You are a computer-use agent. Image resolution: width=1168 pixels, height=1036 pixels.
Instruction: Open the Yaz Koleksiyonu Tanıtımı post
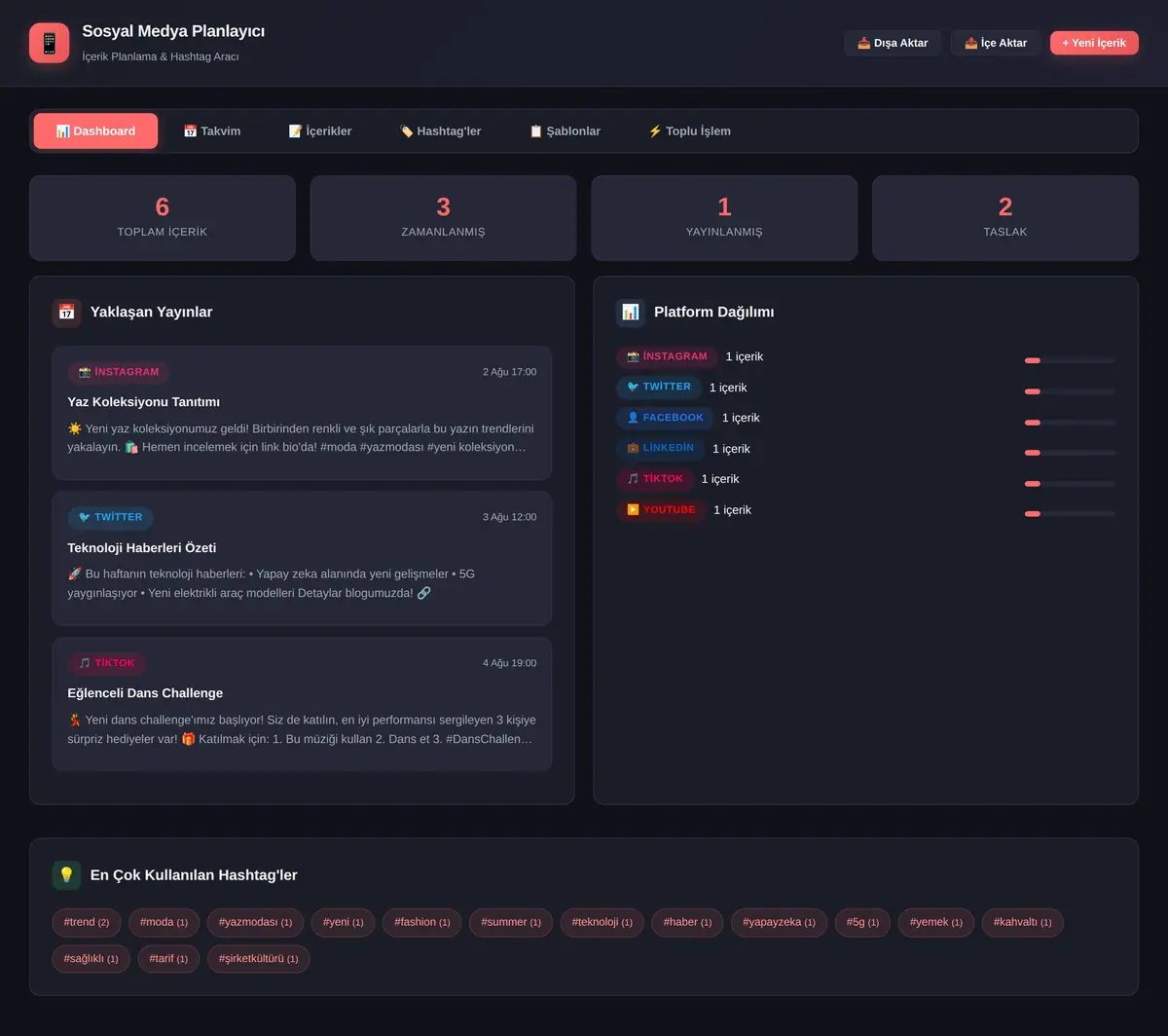coord(302,413)
